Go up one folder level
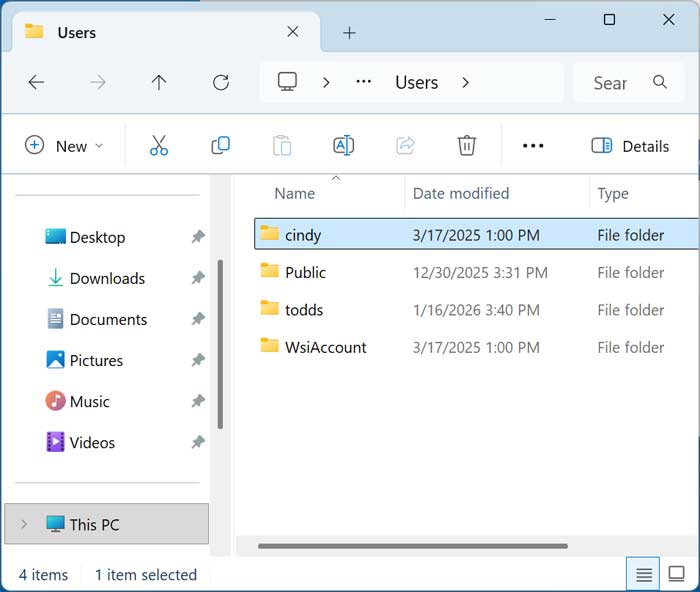The width and height of the screenshot is (700, 592). pyautogui.click(x=159, y=83)
